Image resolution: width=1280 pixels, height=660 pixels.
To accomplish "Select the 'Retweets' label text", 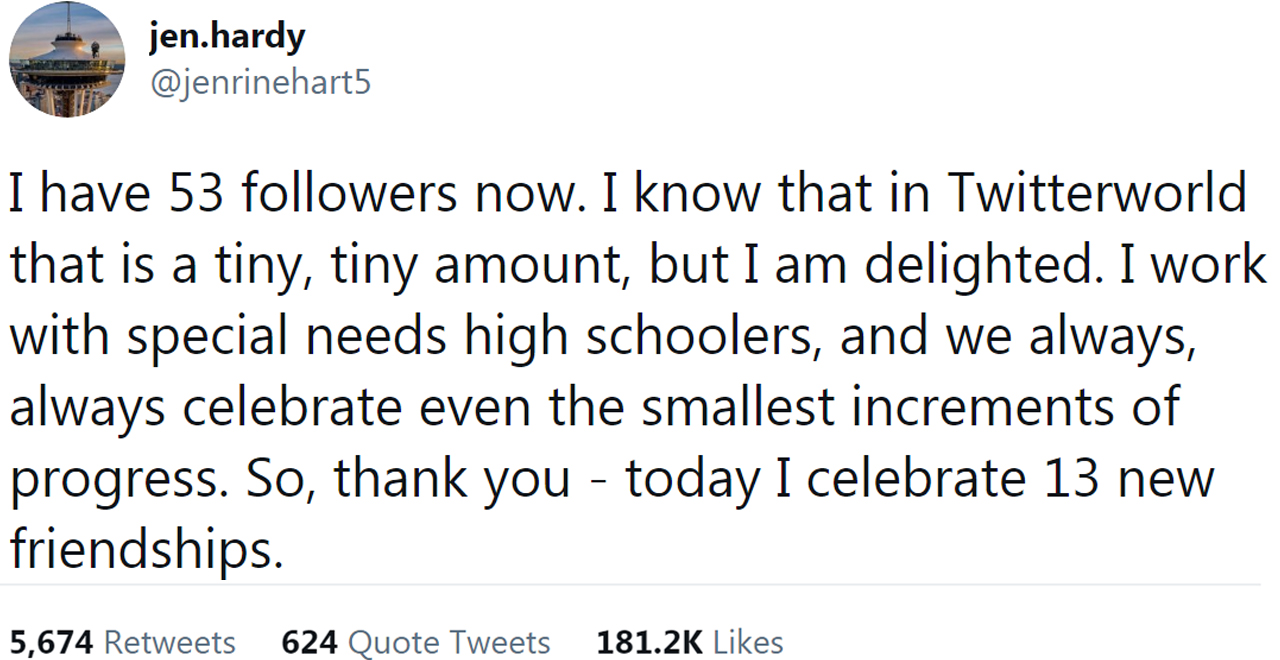I will (x=170, y=642).
